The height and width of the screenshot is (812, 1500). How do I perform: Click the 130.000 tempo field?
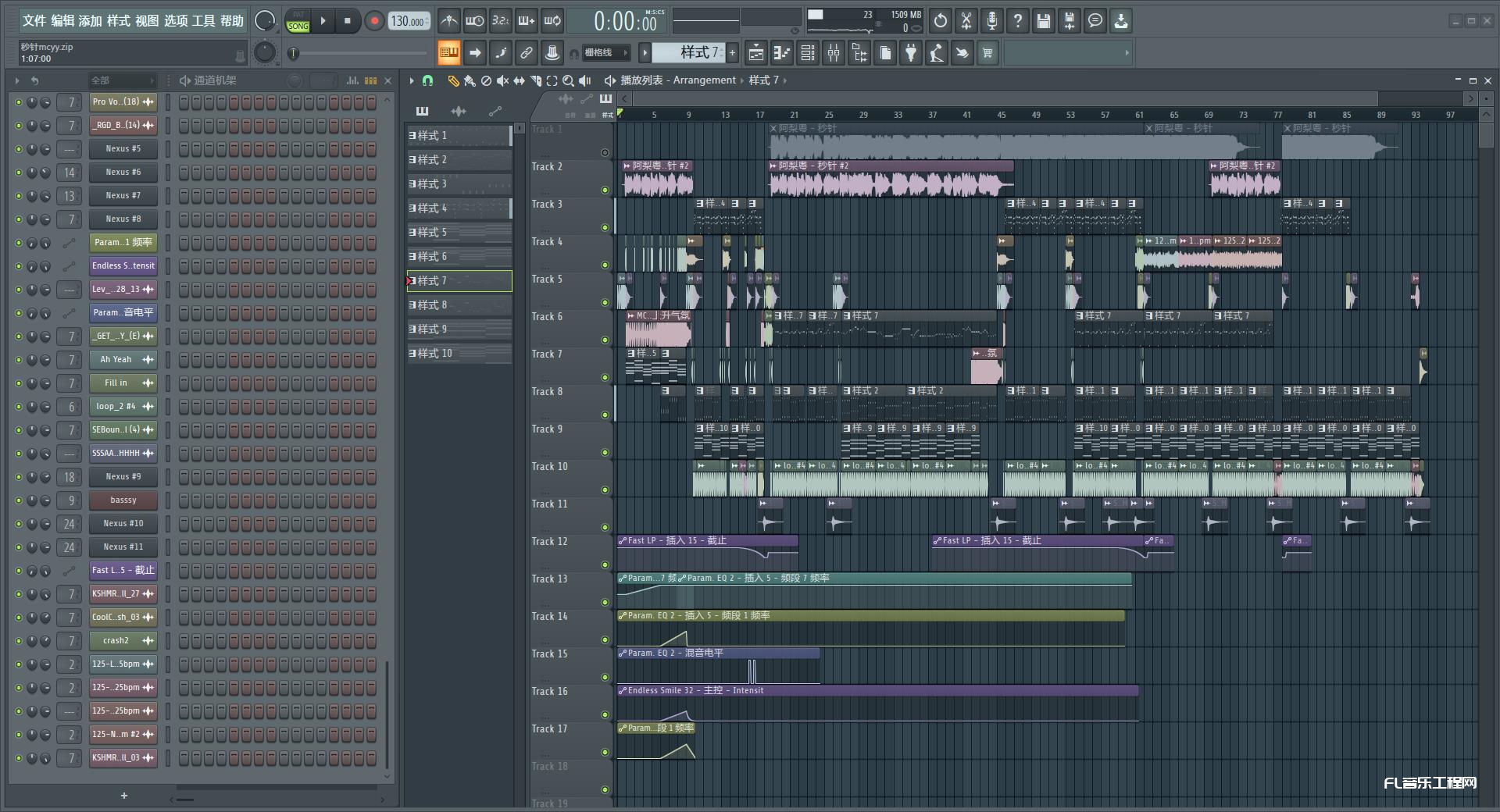[409, 21]
